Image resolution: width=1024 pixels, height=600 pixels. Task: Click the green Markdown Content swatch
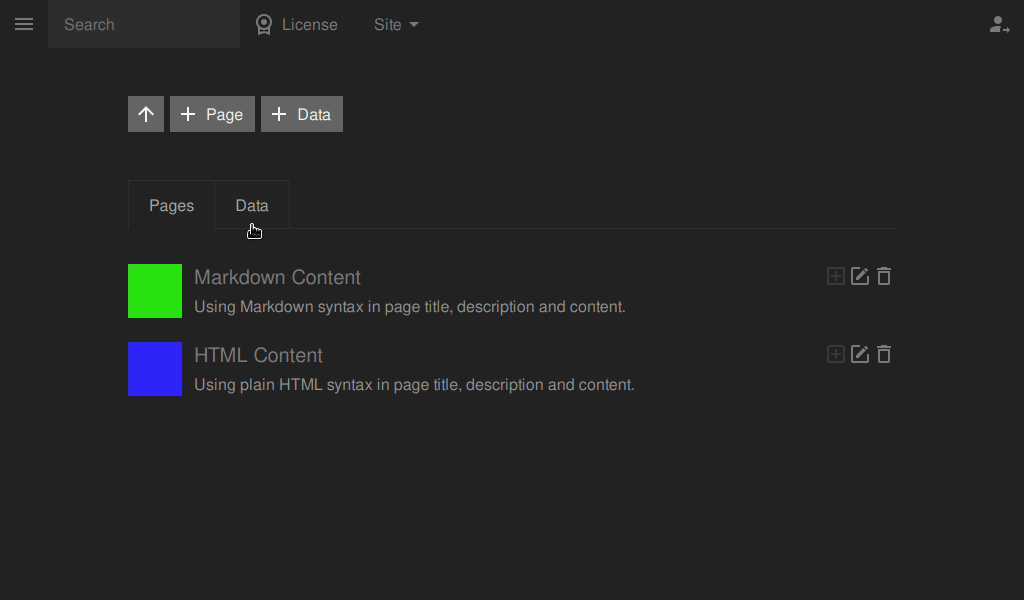[x=155, y=291]
